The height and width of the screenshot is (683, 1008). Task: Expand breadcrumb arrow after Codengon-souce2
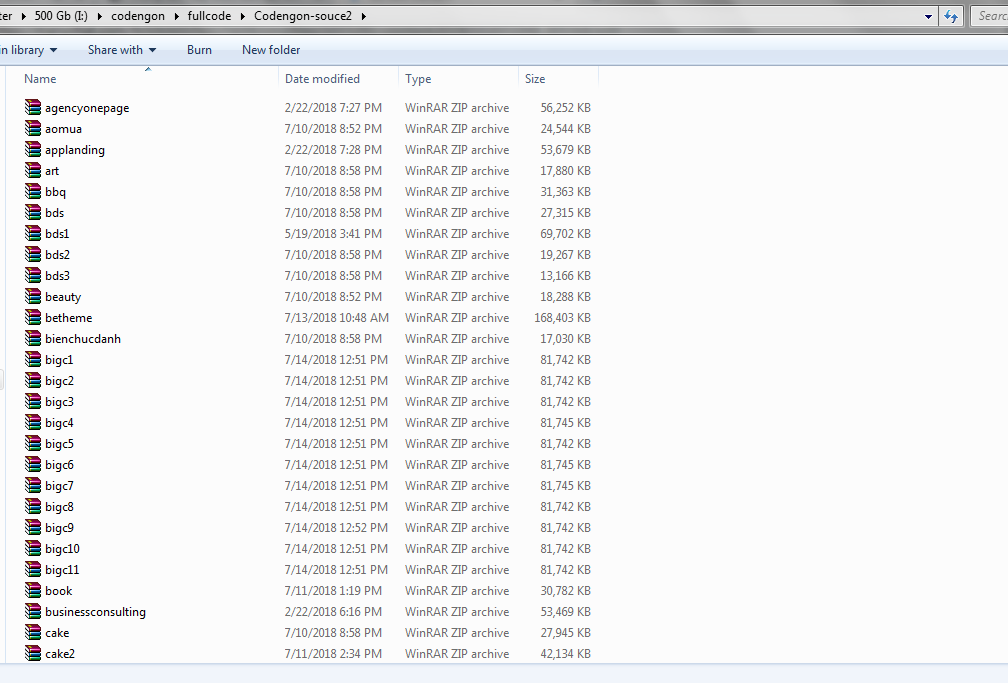coord(364,16)
